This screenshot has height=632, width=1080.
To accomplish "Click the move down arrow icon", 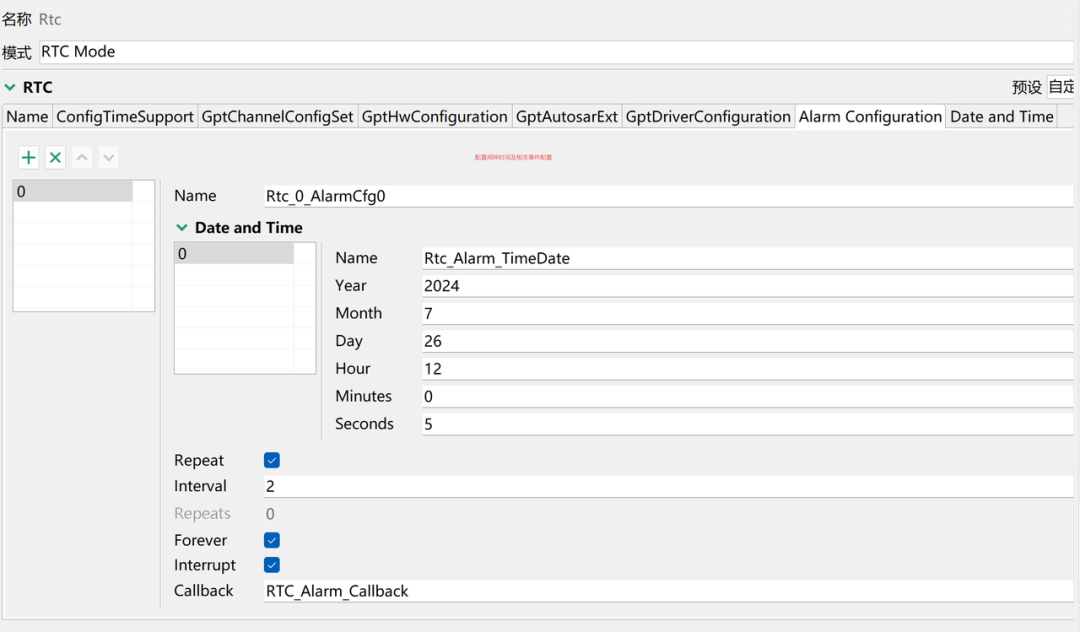I will click(108, 158).
